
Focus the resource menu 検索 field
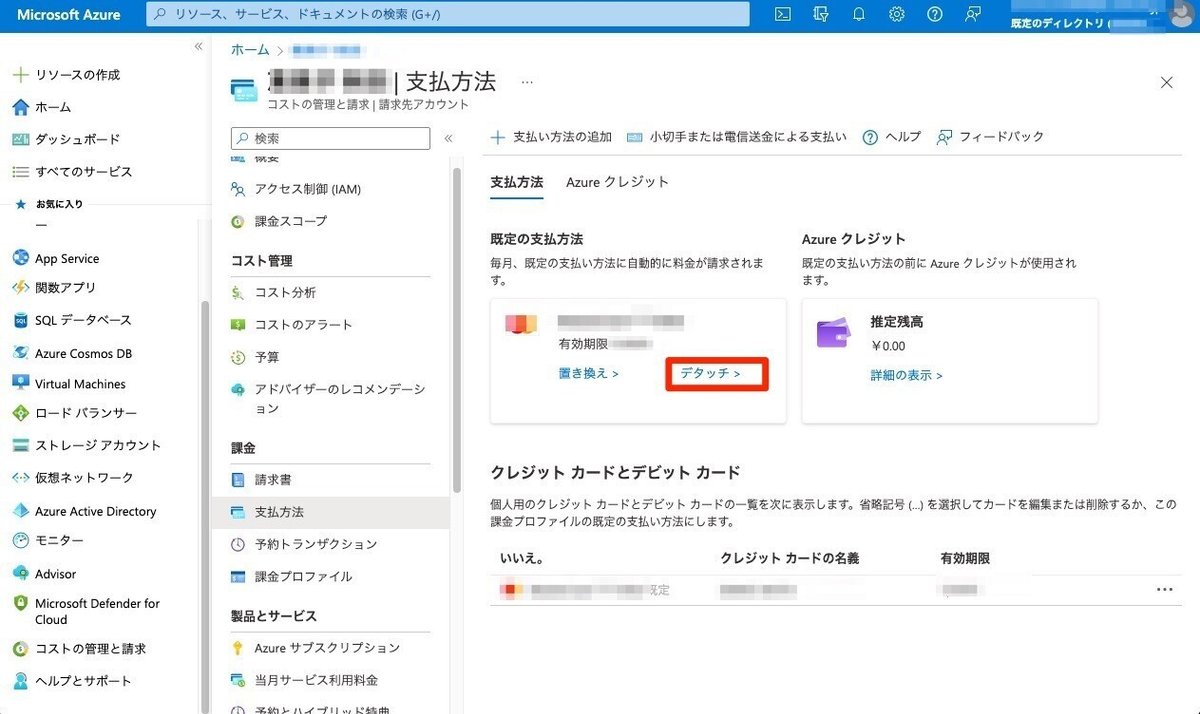pyautogui.click(x=331, y=138)
